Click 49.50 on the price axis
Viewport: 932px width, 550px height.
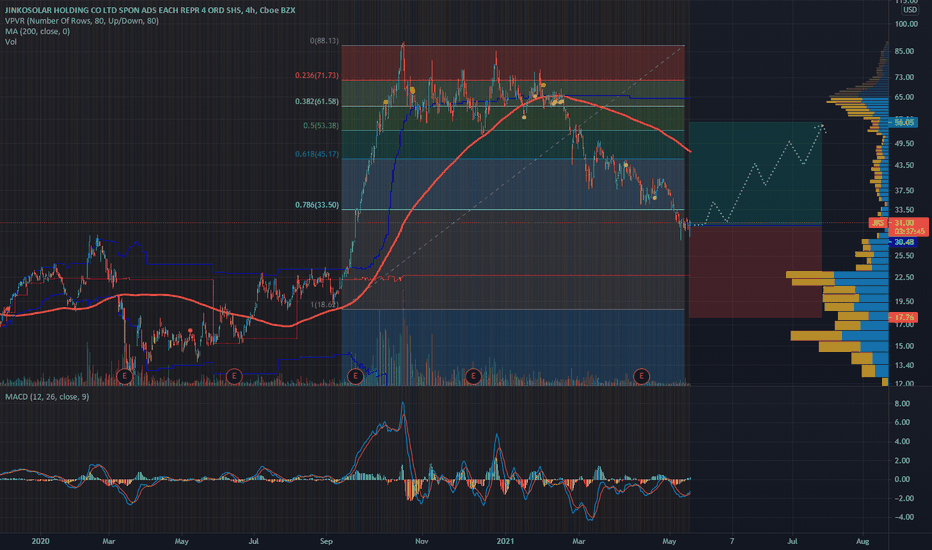(x=904, y=144)
